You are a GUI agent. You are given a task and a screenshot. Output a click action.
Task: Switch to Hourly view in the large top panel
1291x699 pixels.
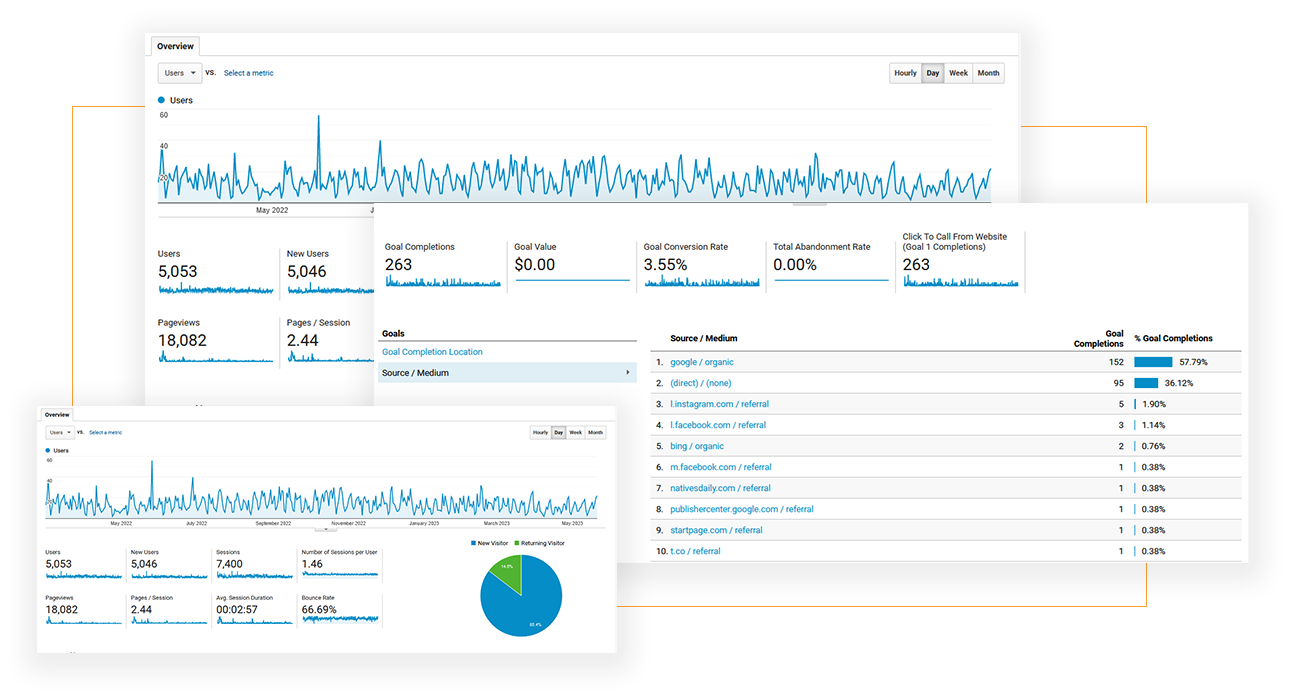tap(905, 73)
